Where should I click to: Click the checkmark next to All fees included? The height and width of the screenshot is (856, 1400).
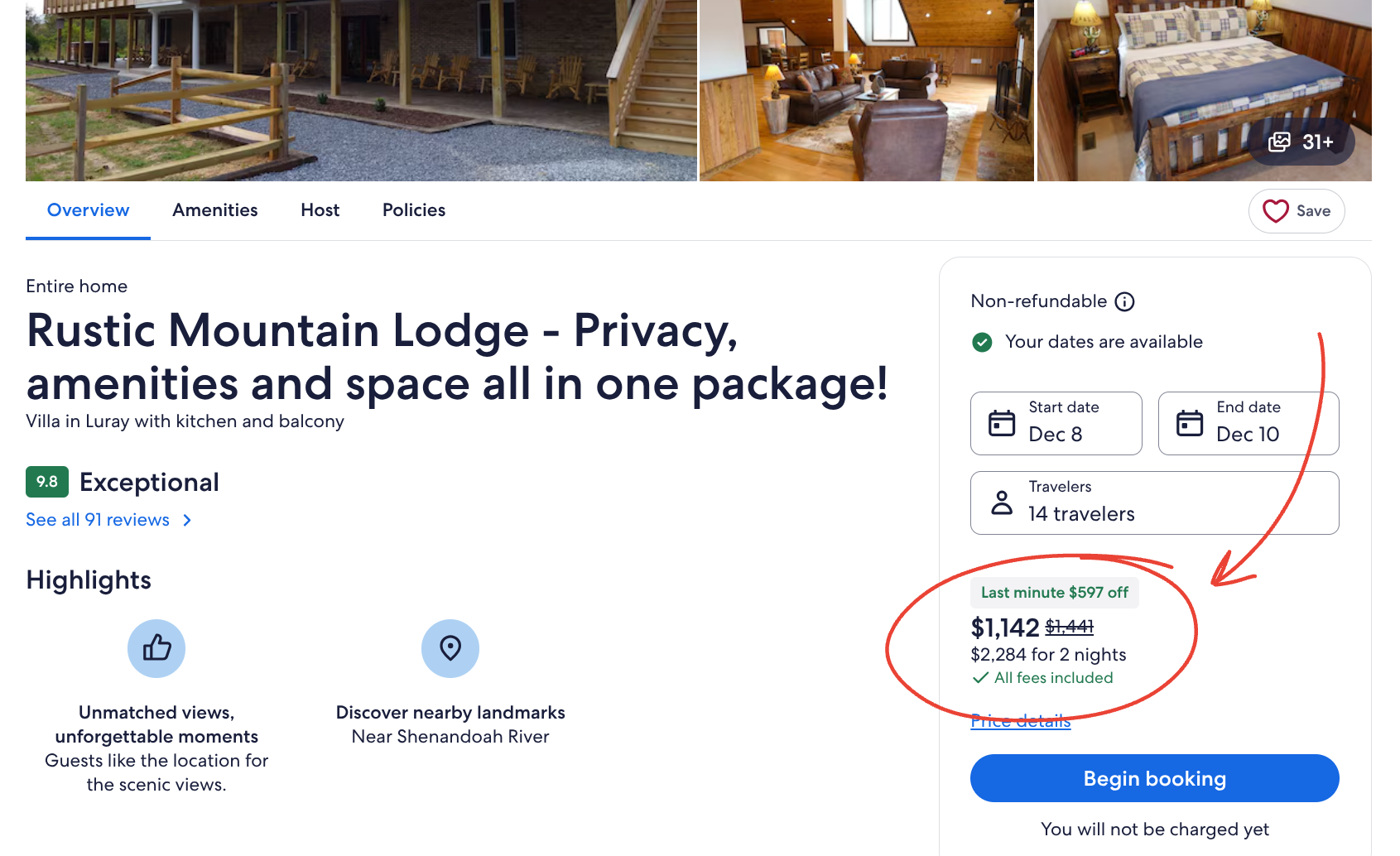click(980, 677)
